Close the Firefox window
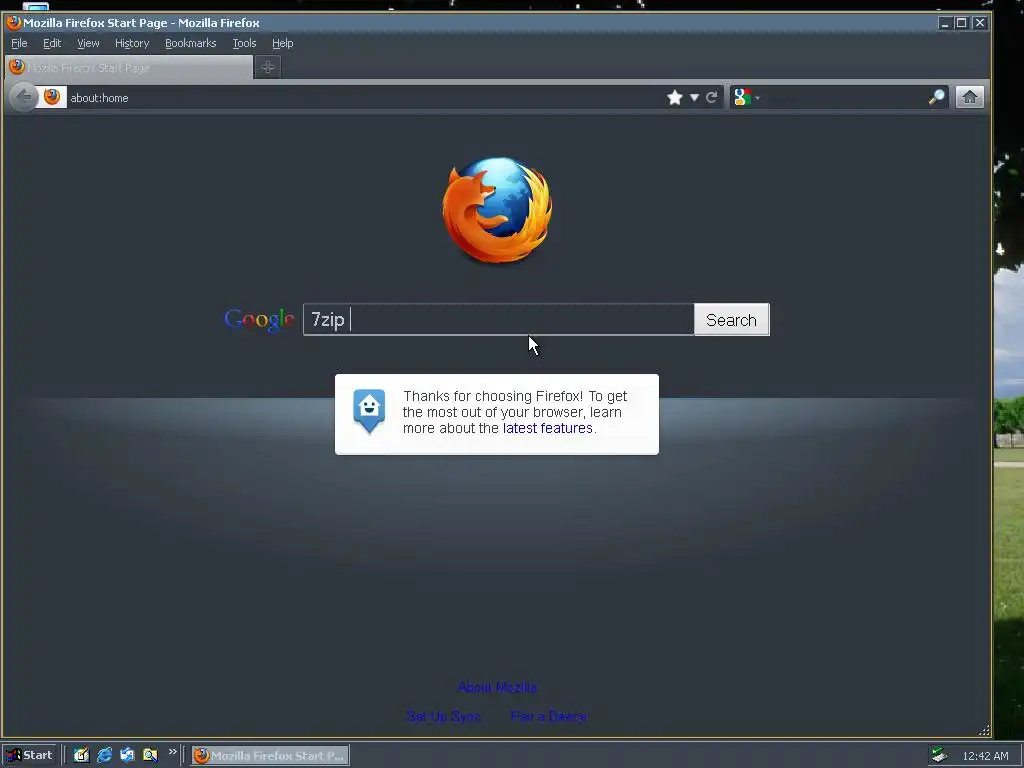Screen dimensions: 1024x768 point(980,23)
